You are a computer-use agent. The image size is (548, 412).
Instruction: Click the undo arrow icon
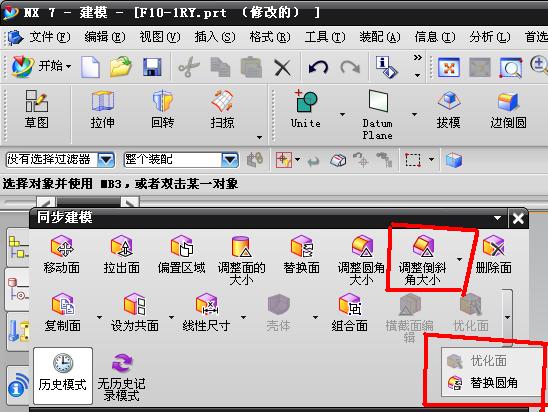[x=318, y=67]
